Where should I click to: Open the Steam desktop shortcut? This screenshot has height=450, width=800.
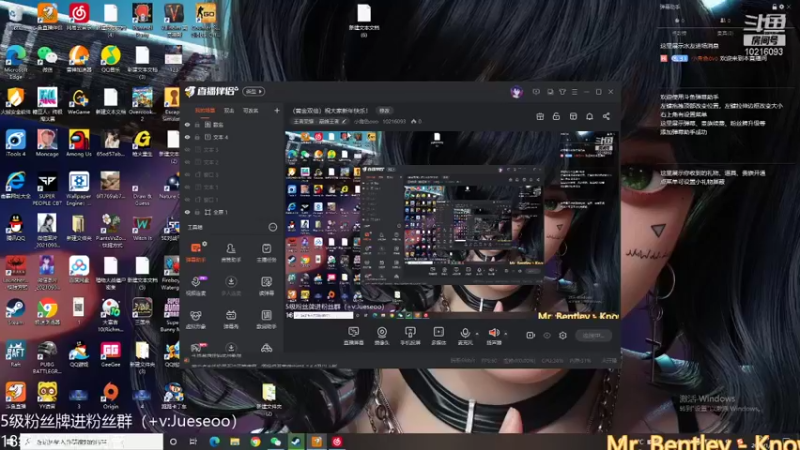coord(15,311)
